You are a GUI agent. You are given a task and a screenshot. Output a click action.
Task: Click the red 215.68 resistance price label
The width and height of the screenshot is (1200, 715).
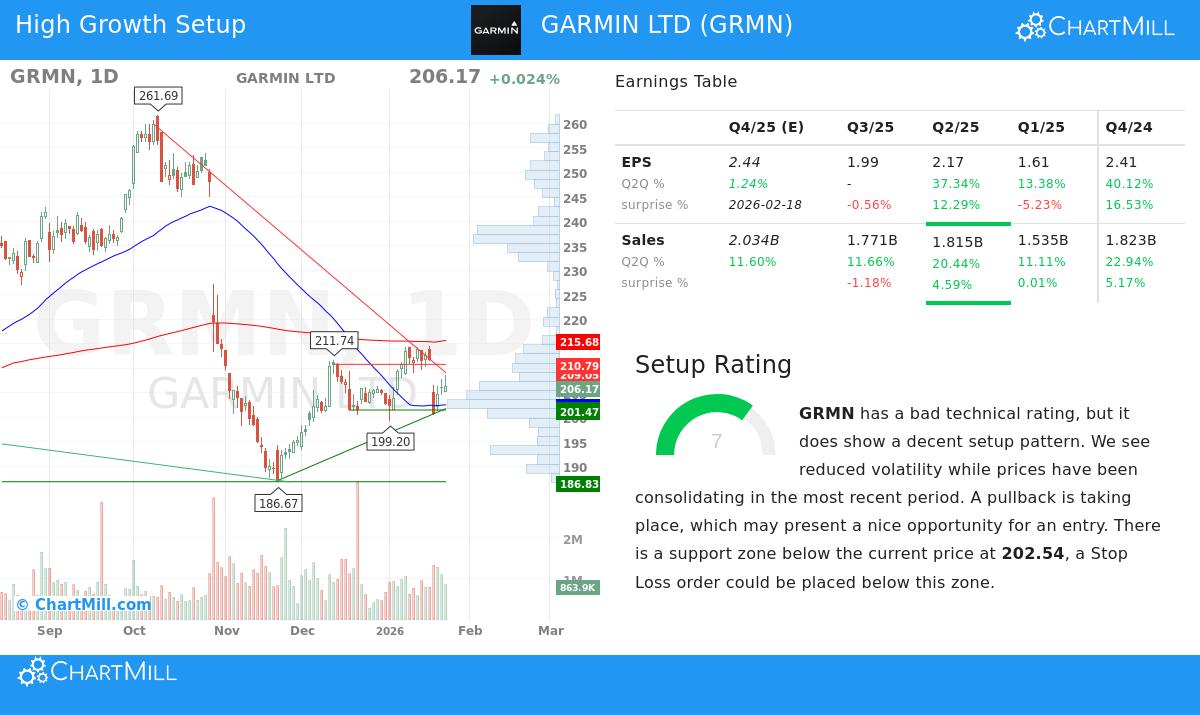click(x=578, y=342)
